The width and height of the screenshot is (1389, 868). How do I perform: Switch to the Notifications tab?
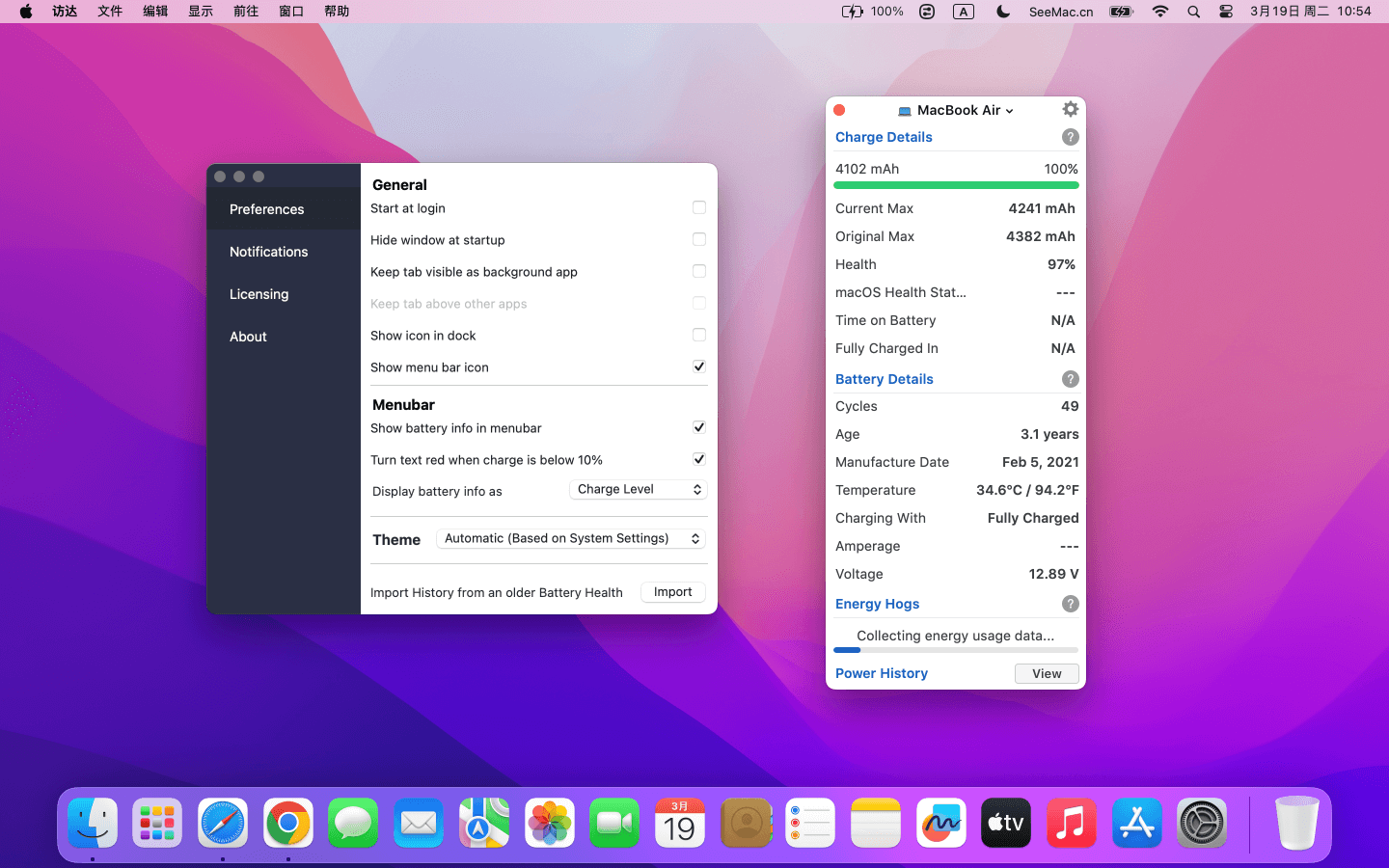pos(268,252)
